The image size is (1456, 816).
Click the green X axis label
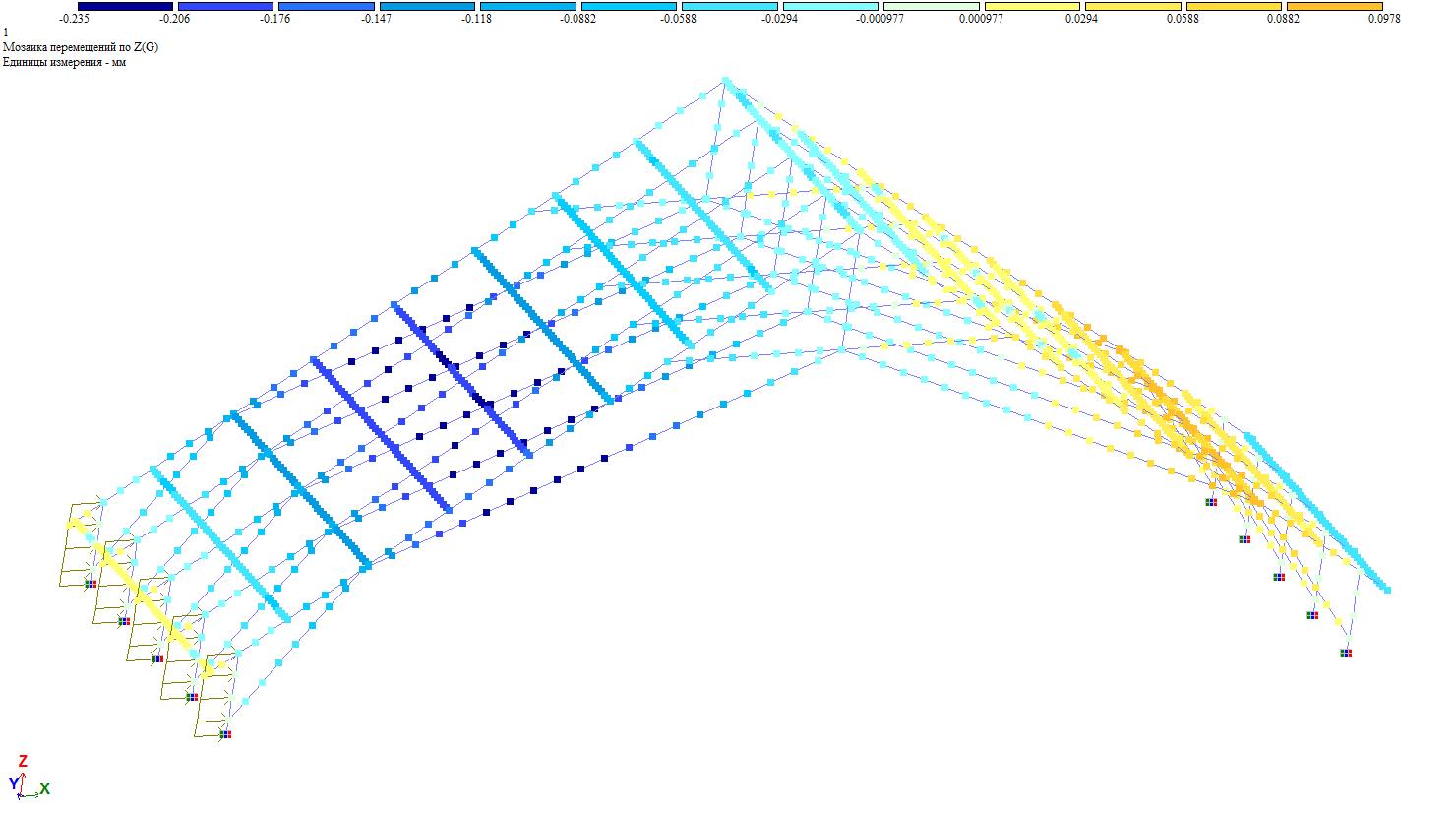[45, 788]
